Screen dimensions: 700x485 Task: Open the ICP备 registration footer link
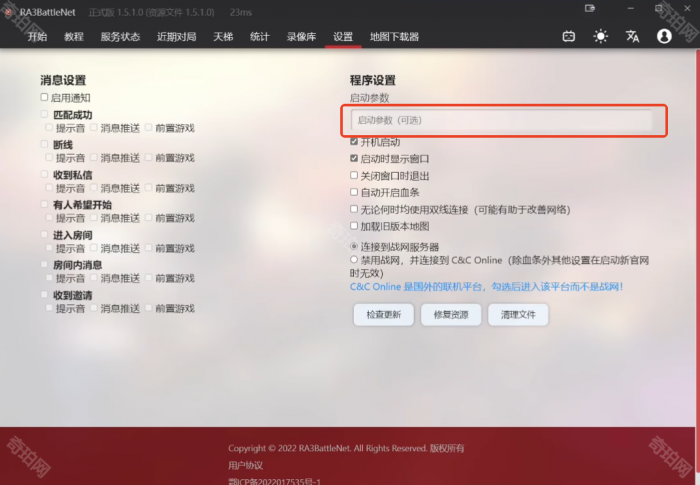tap(274, 481)
